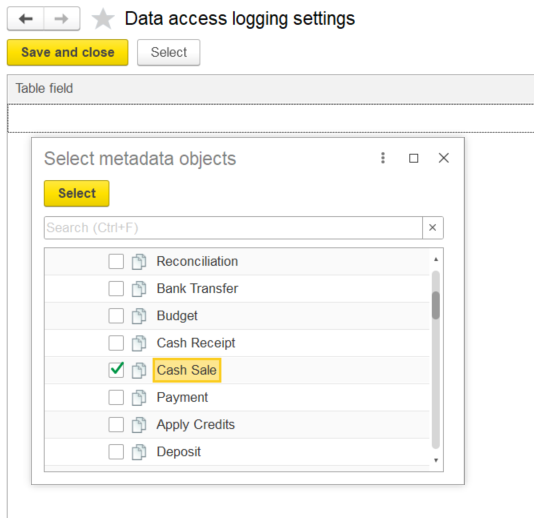Focus the Search (Ctrl+F) input field
Image resolution: width=534 pixels, height=518 pixels.
(233, 227)
